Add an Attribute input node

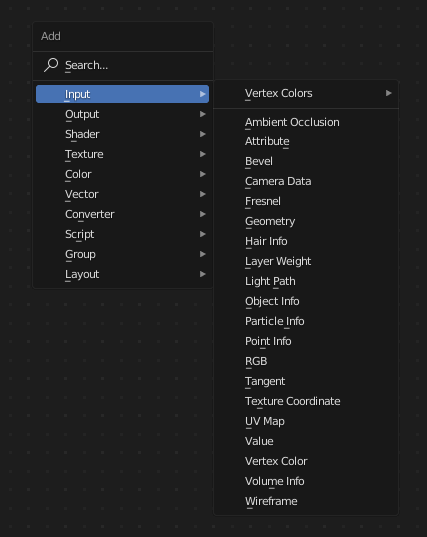[x=306, y=141]
